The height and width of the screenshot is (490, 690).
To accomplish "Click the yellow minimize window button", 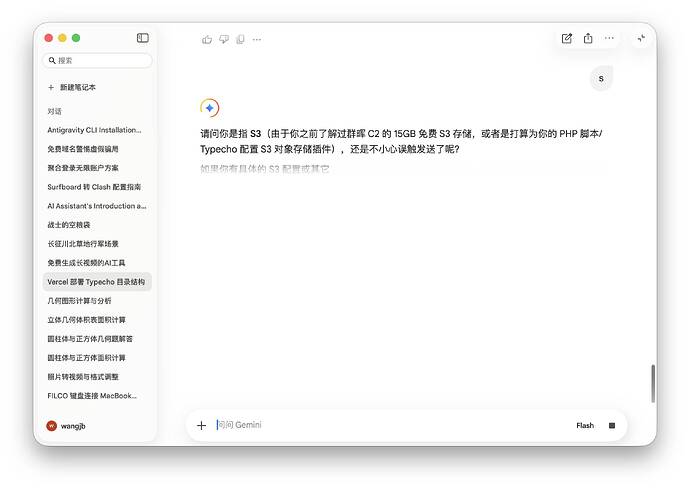I will coord(62,38).
